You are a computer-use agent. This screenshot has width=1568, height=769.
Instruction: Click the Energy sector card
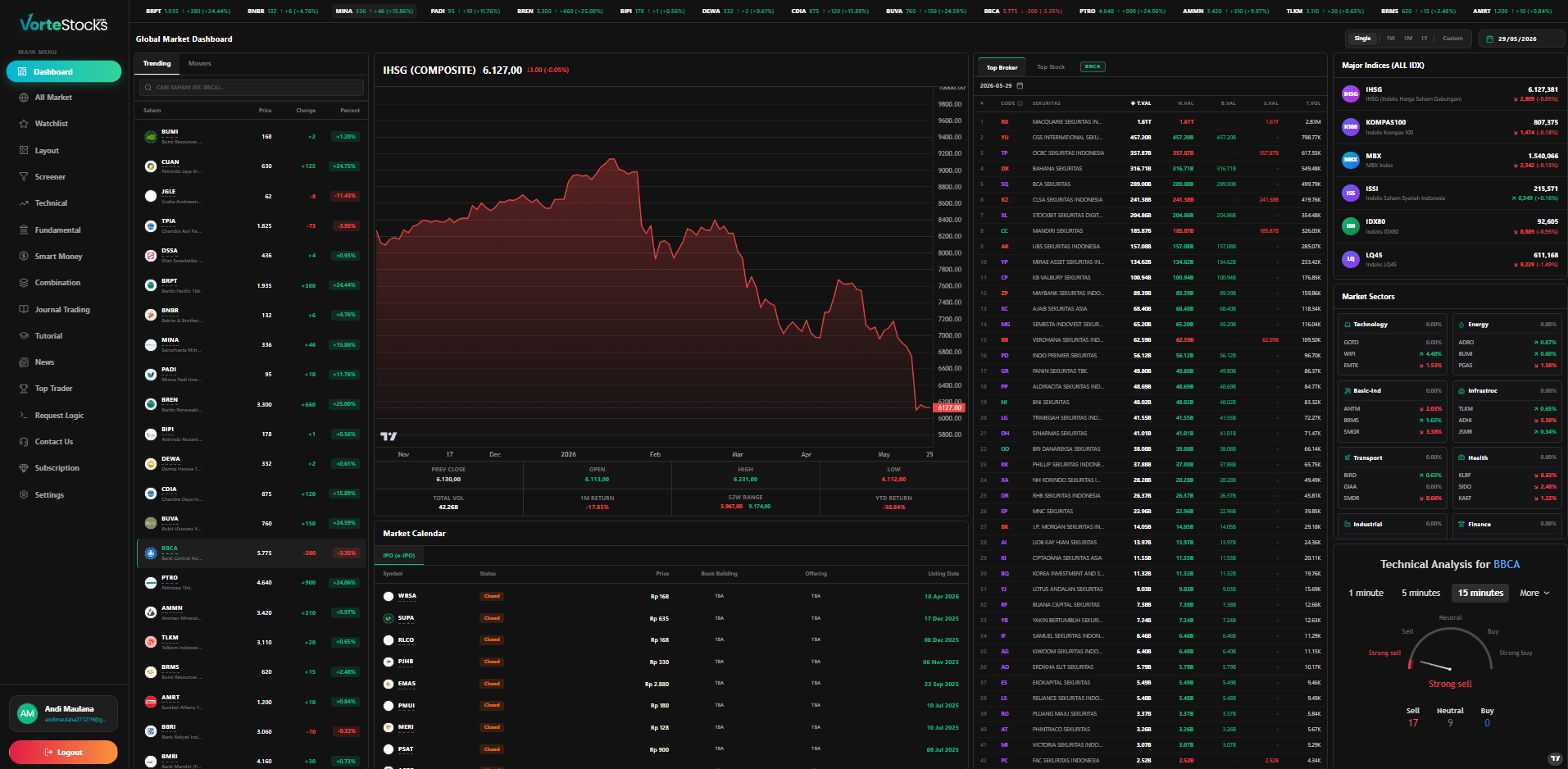tap(1507, 345)
